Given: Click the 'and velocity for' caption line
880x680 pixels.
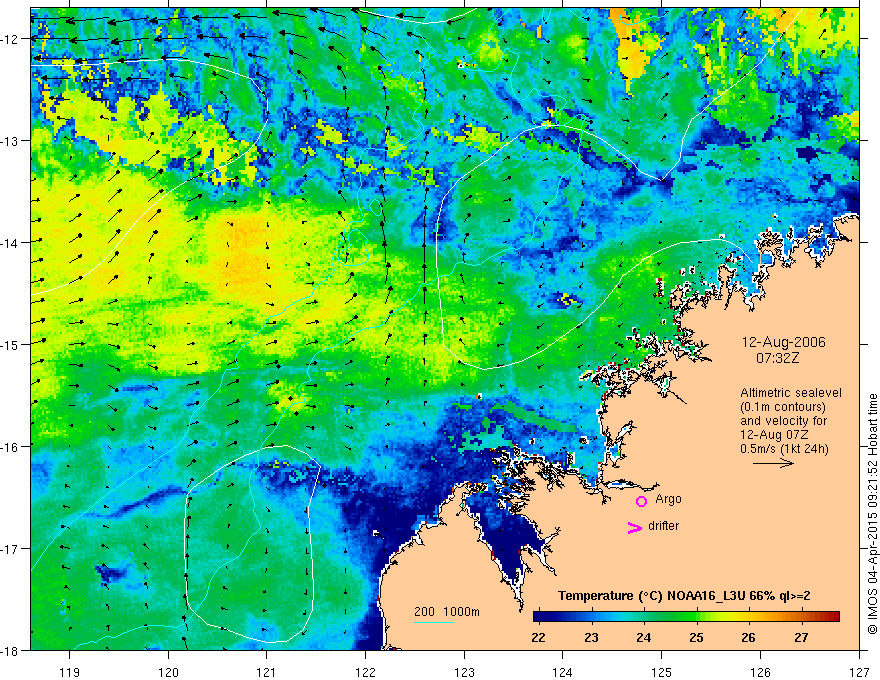Looking at the screenshot, I should (783, 421).
